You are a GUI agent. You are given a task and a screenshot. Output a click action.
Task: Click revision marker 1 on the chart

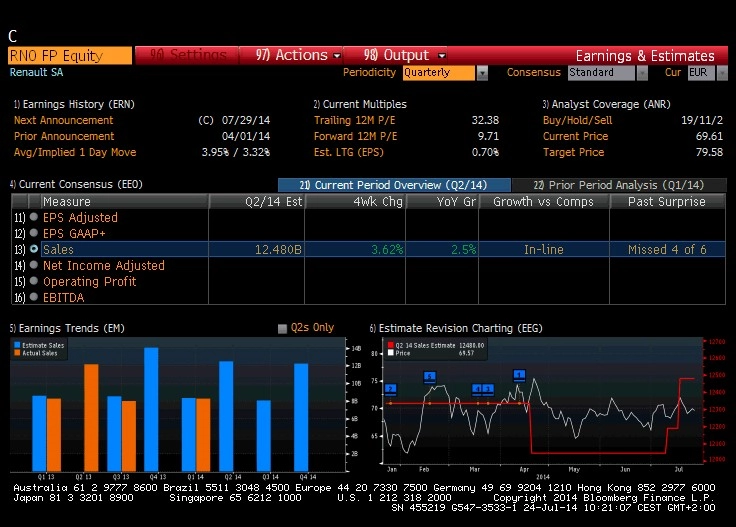pyautogui.click(x=519, y=374)
